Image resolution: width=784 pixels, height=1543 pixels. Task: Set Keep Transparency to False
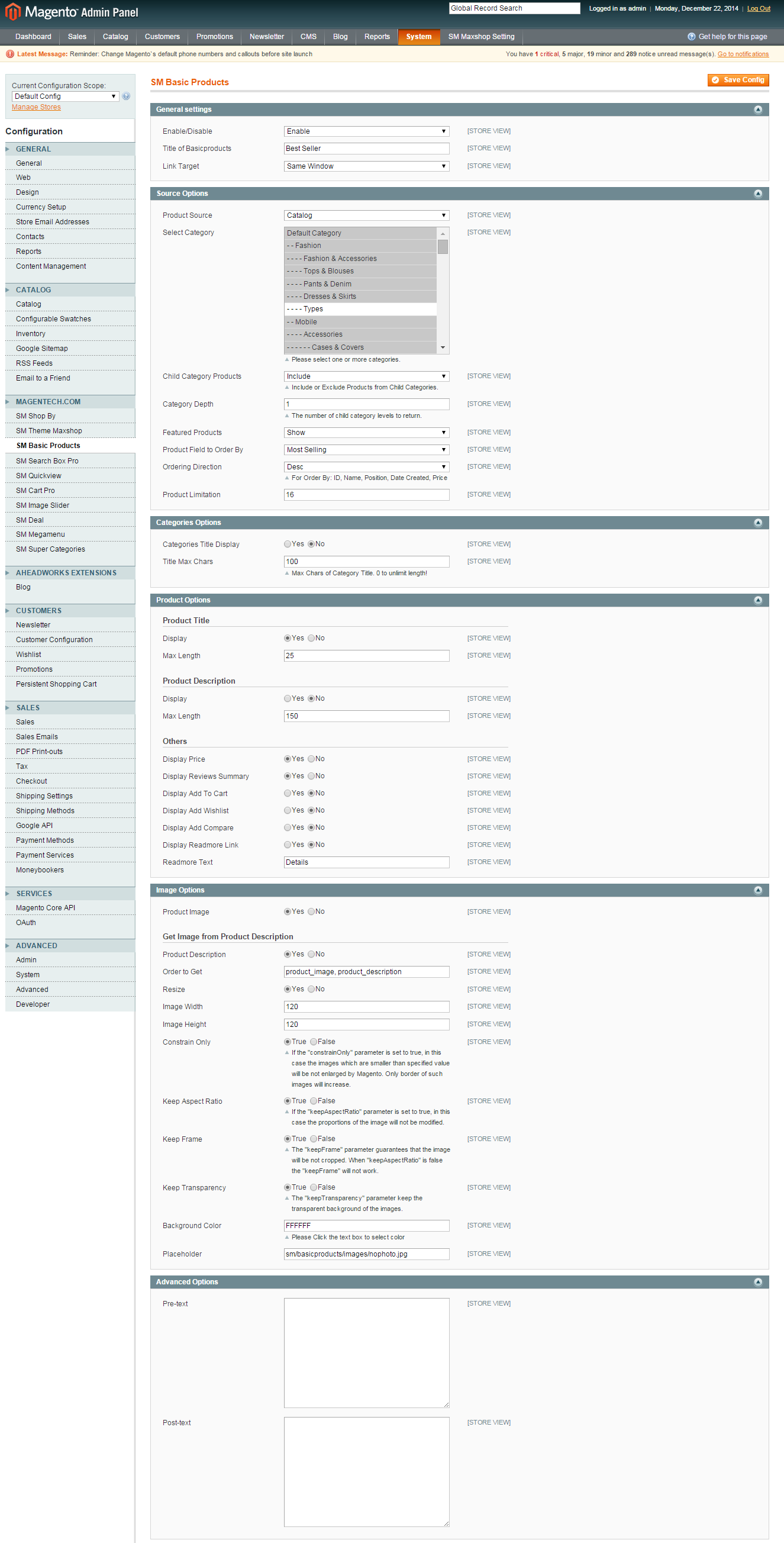pos(314,1187)
